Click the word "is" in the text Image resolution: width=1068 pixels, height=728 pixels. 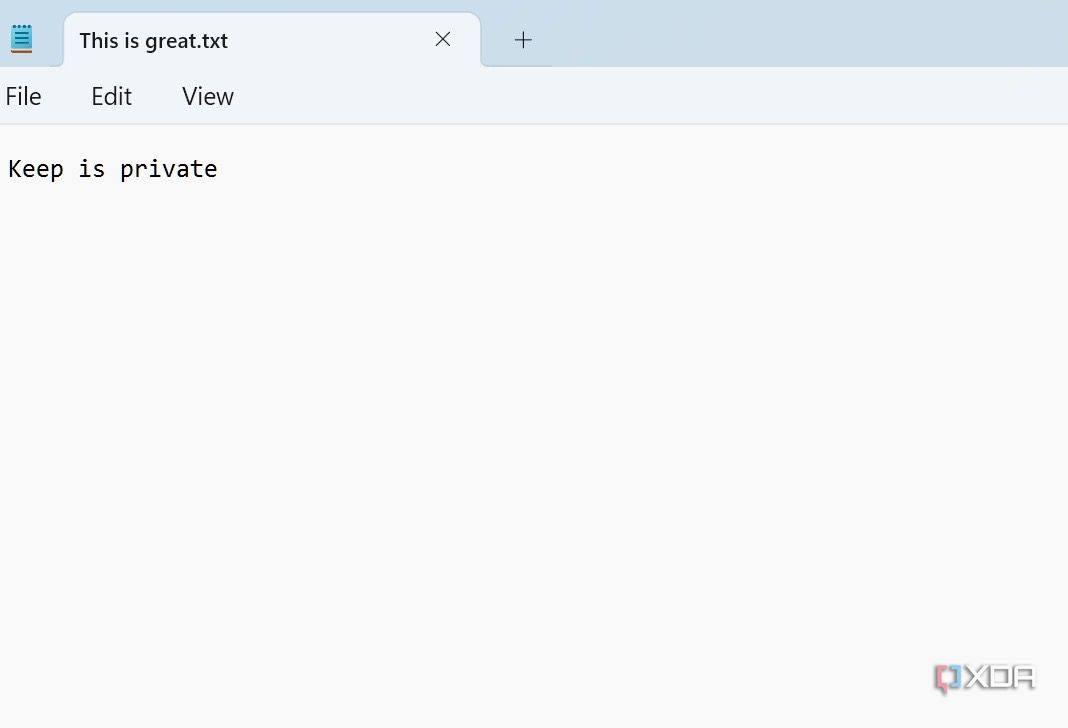(91, 169)
